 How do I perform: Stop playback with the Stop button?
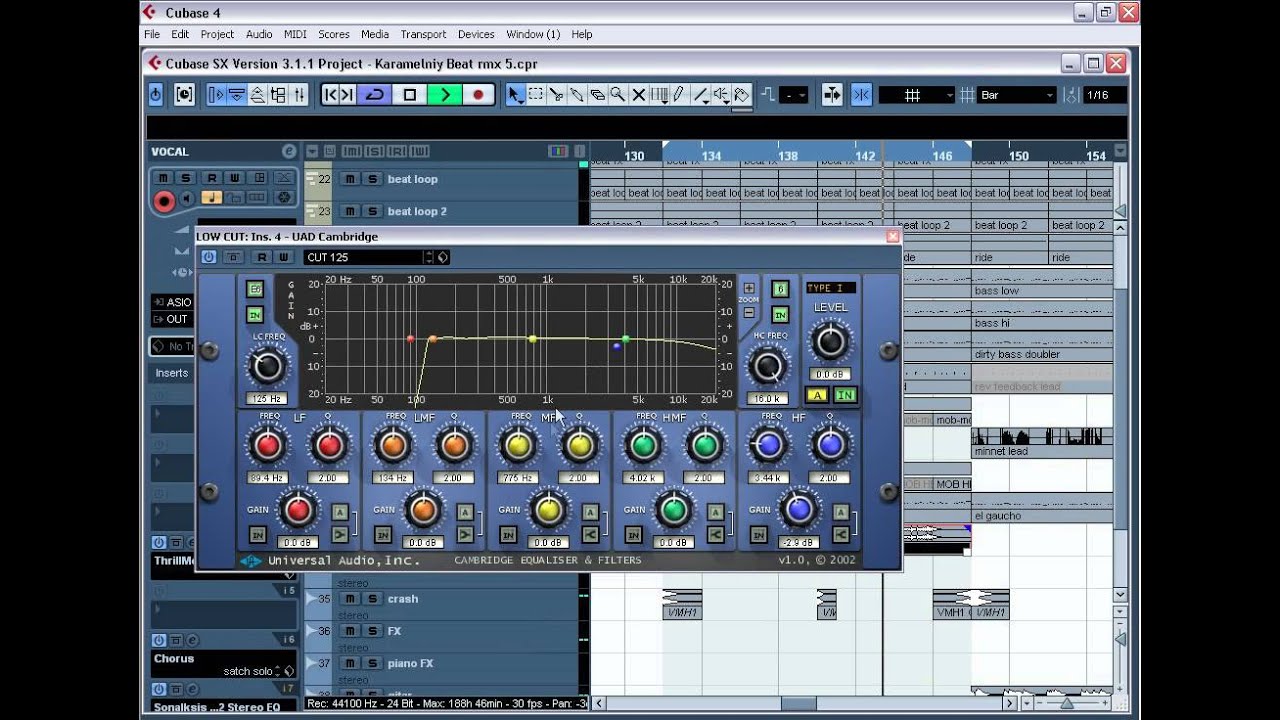409,95
